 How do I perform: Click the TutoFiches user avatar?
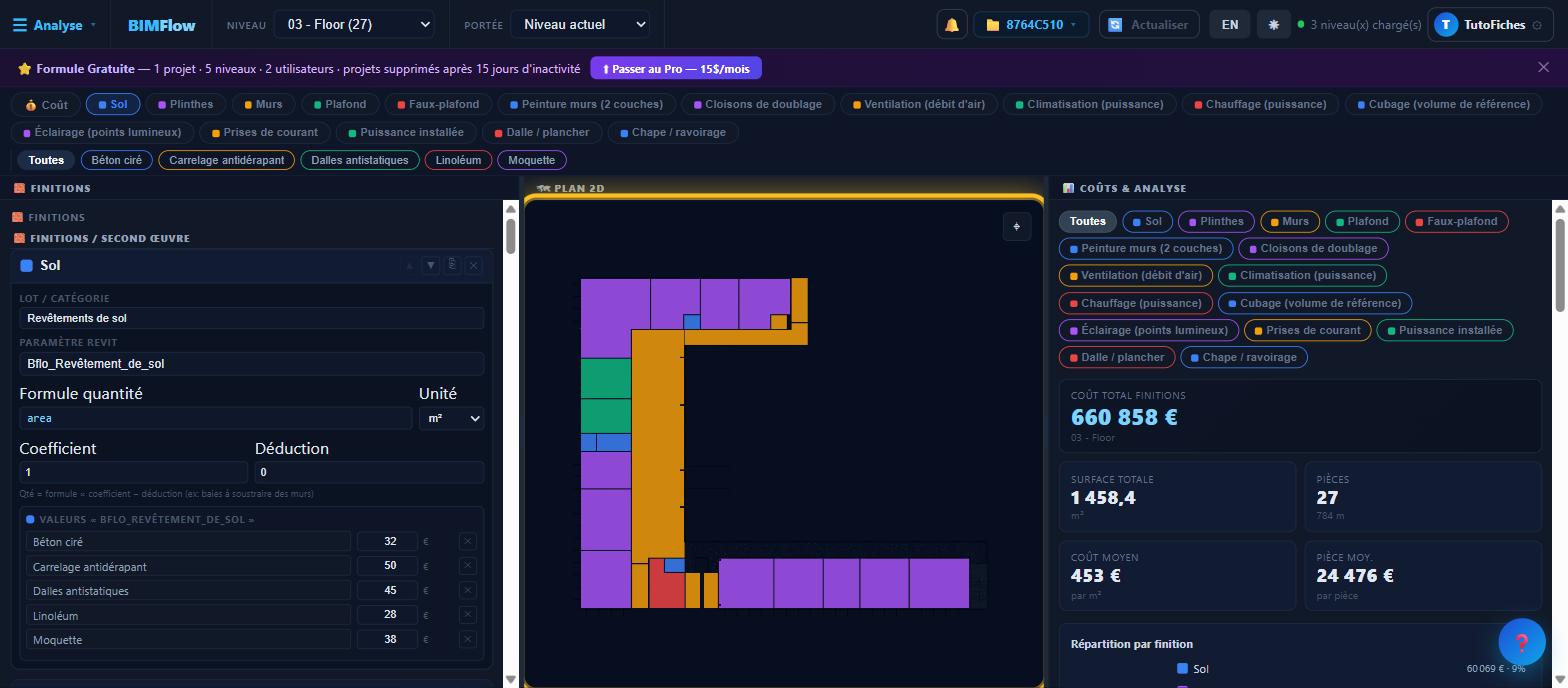point(1446,25)
